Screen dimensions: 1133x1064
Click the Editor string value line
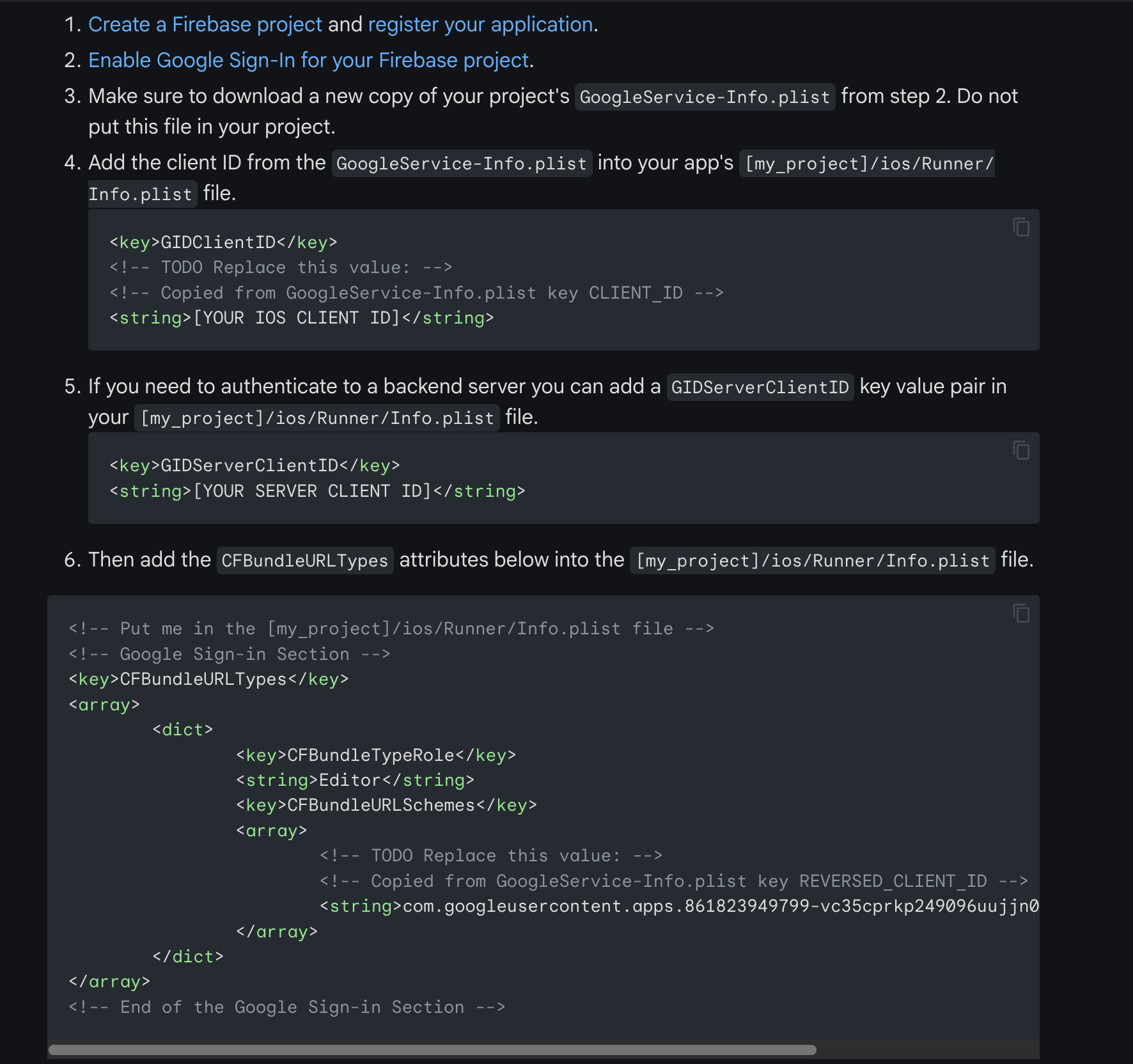click(355, 780)
